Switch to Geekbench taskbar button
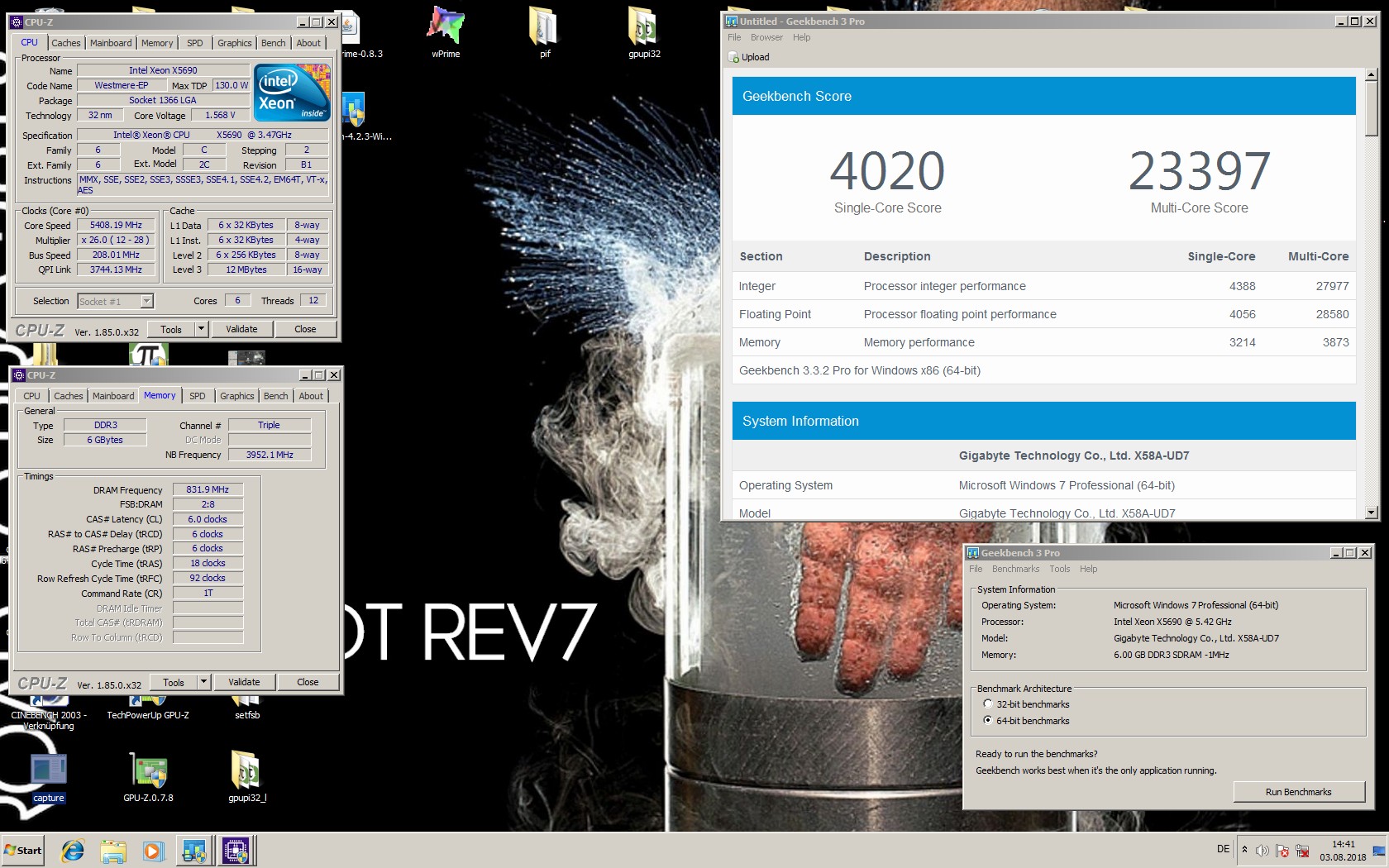Image resolution: width=1389 pixels, height=868 pixels. [194, 850]
